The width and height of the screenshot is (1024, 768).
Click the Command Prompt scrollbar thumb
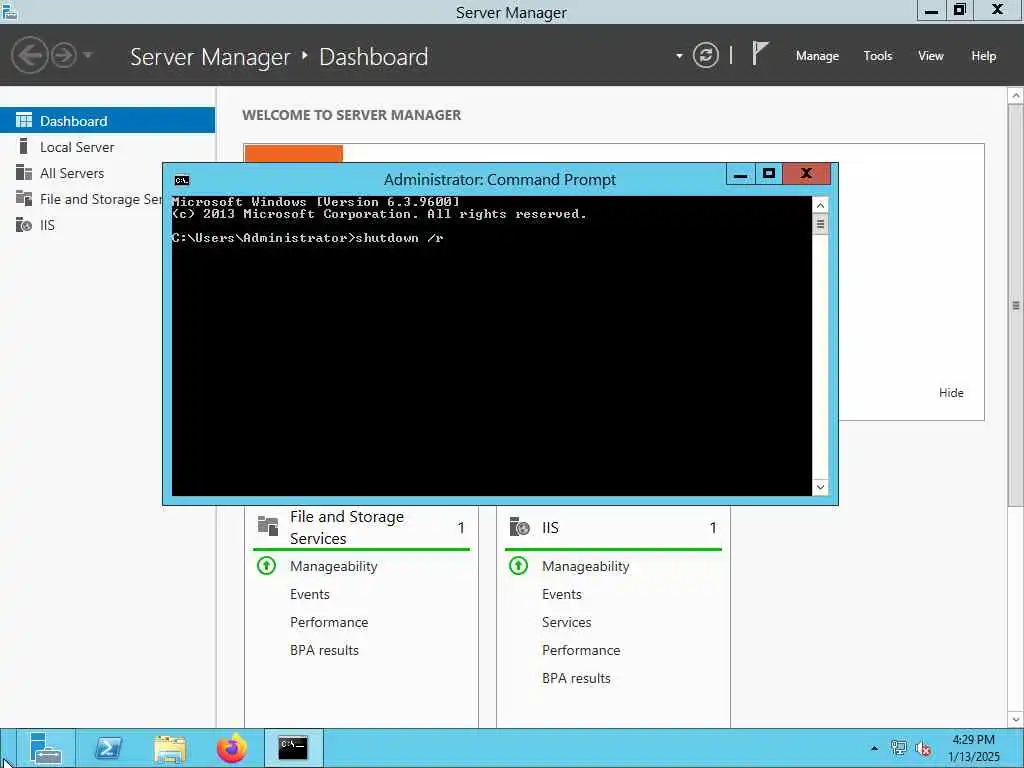820,224
